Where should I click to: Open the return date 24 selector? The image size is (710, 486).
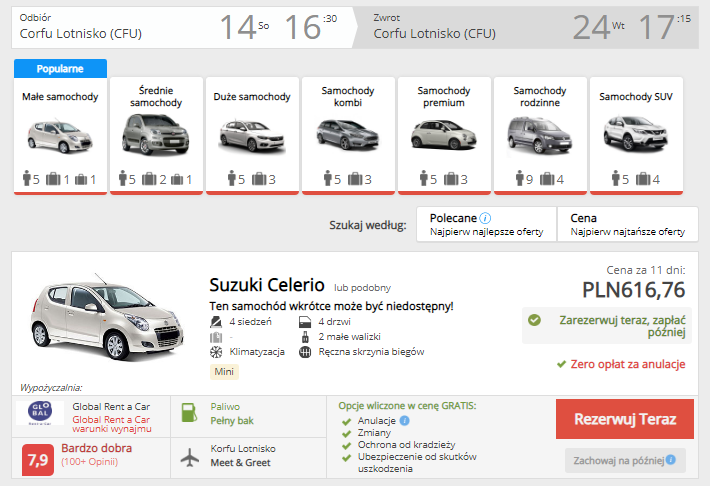[599, 27]
